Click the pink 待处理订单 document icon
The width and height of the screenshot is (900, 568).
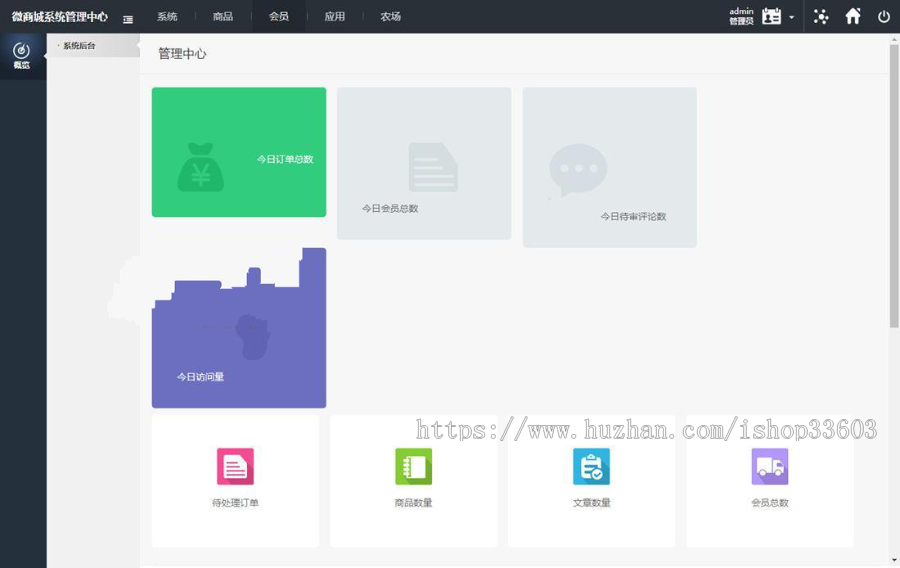coord(235,466)
